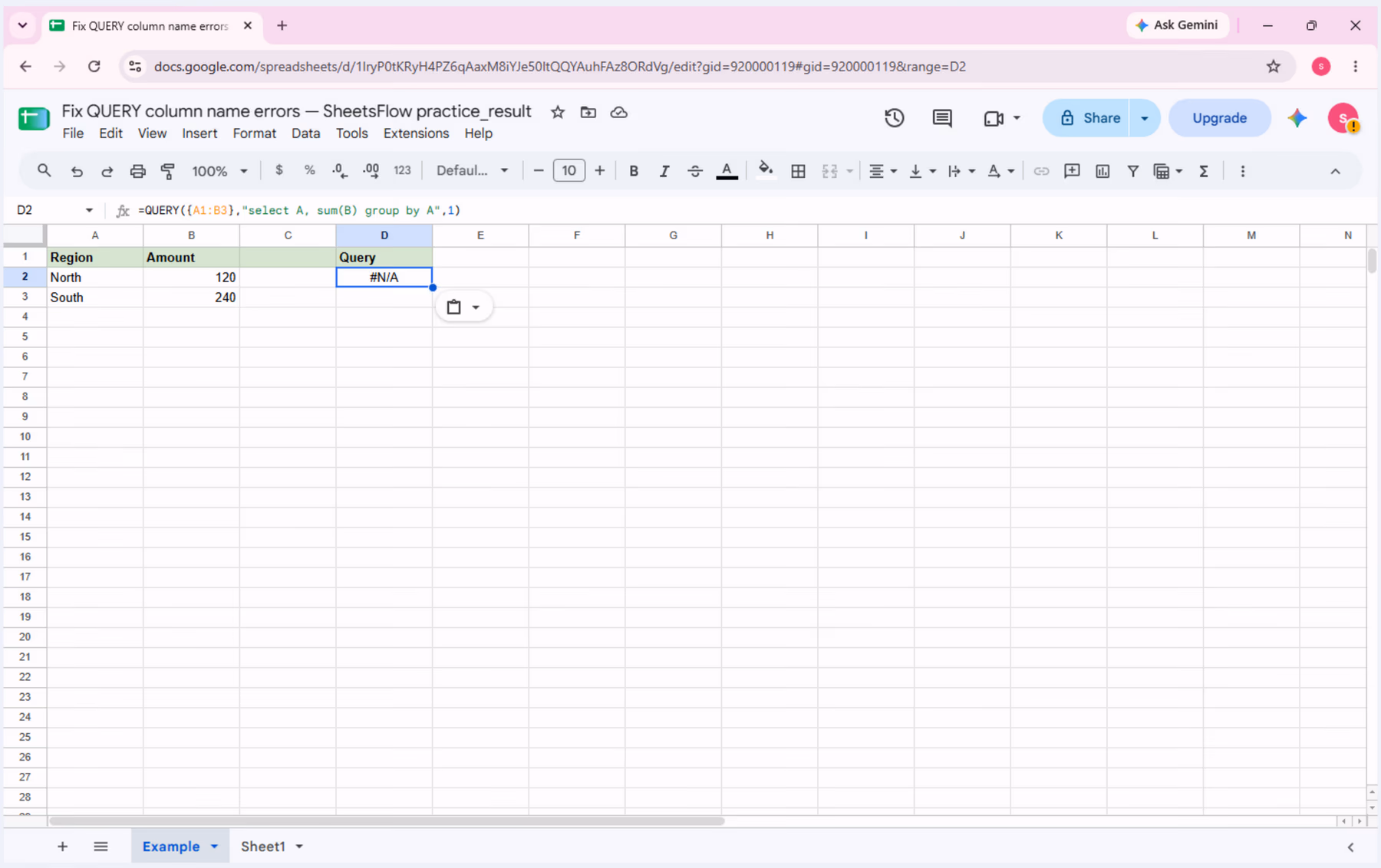Open the Name Box dropdown arrow
The image size is (1381, 868).
89,210
